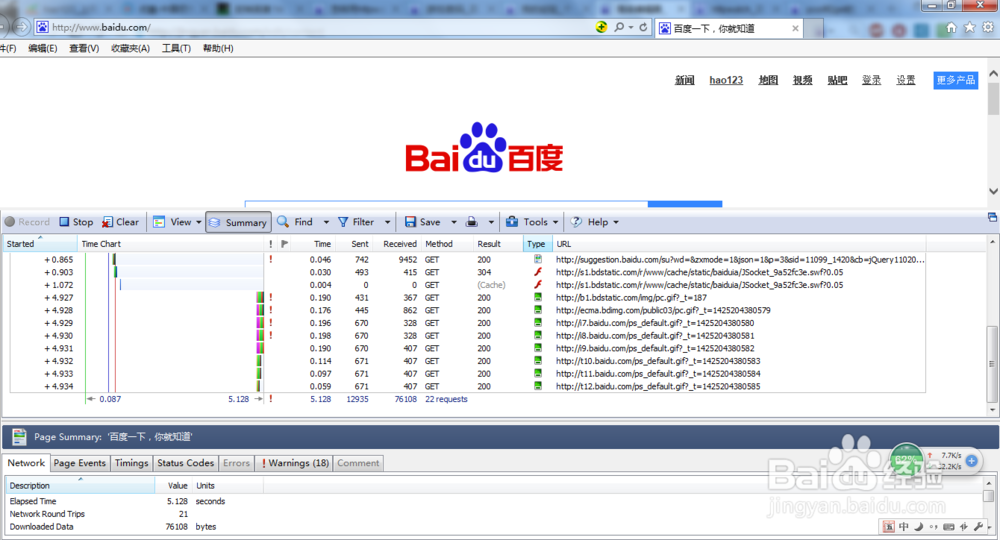This screenshot has height=540, width=1000.
Task: Click the Find magnifier button
Action: tap(295, 222)
